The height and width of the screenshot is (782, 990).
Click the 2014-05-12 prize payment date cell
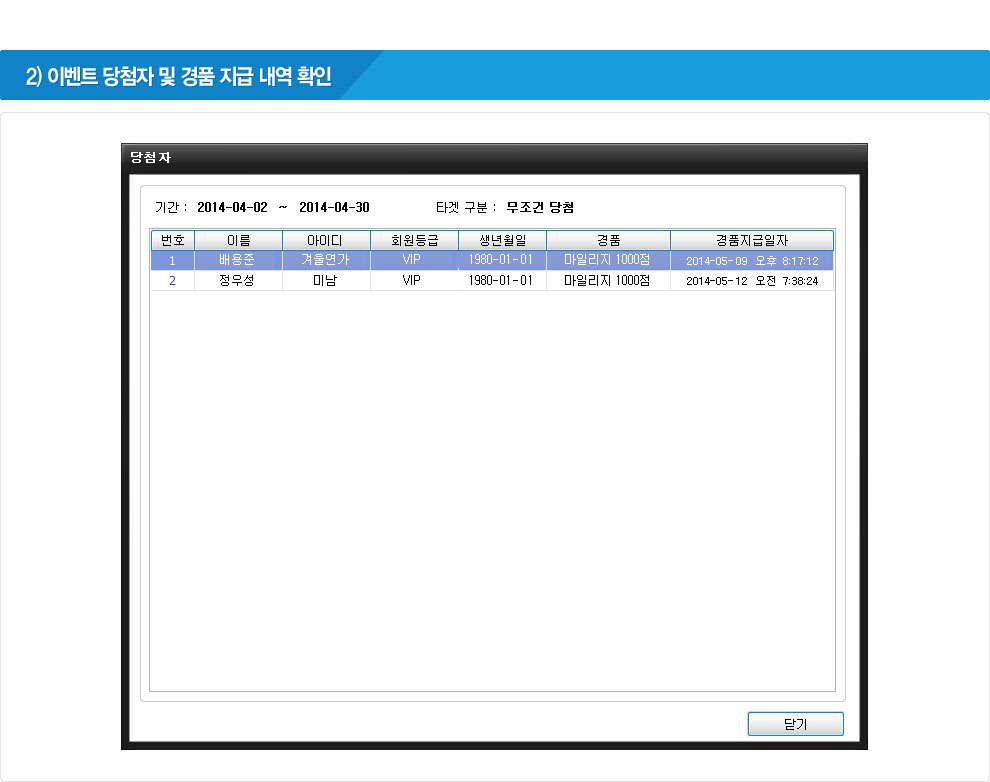pos(751,281)
